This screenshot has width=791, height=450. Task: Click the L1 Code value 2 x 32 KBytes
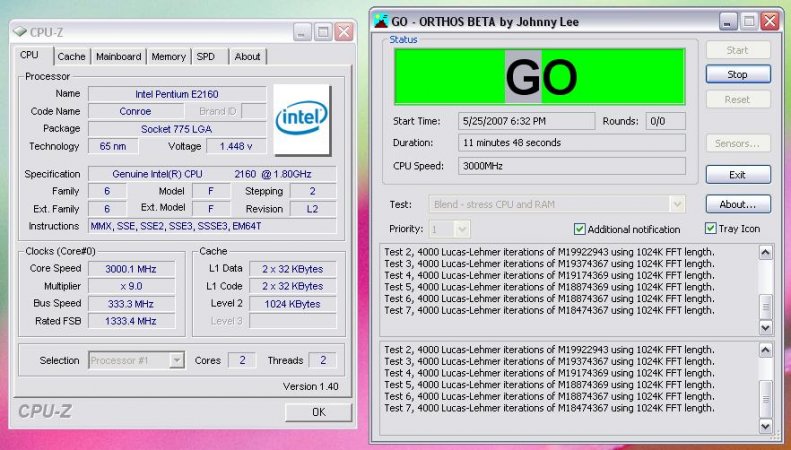pos(293,286)
